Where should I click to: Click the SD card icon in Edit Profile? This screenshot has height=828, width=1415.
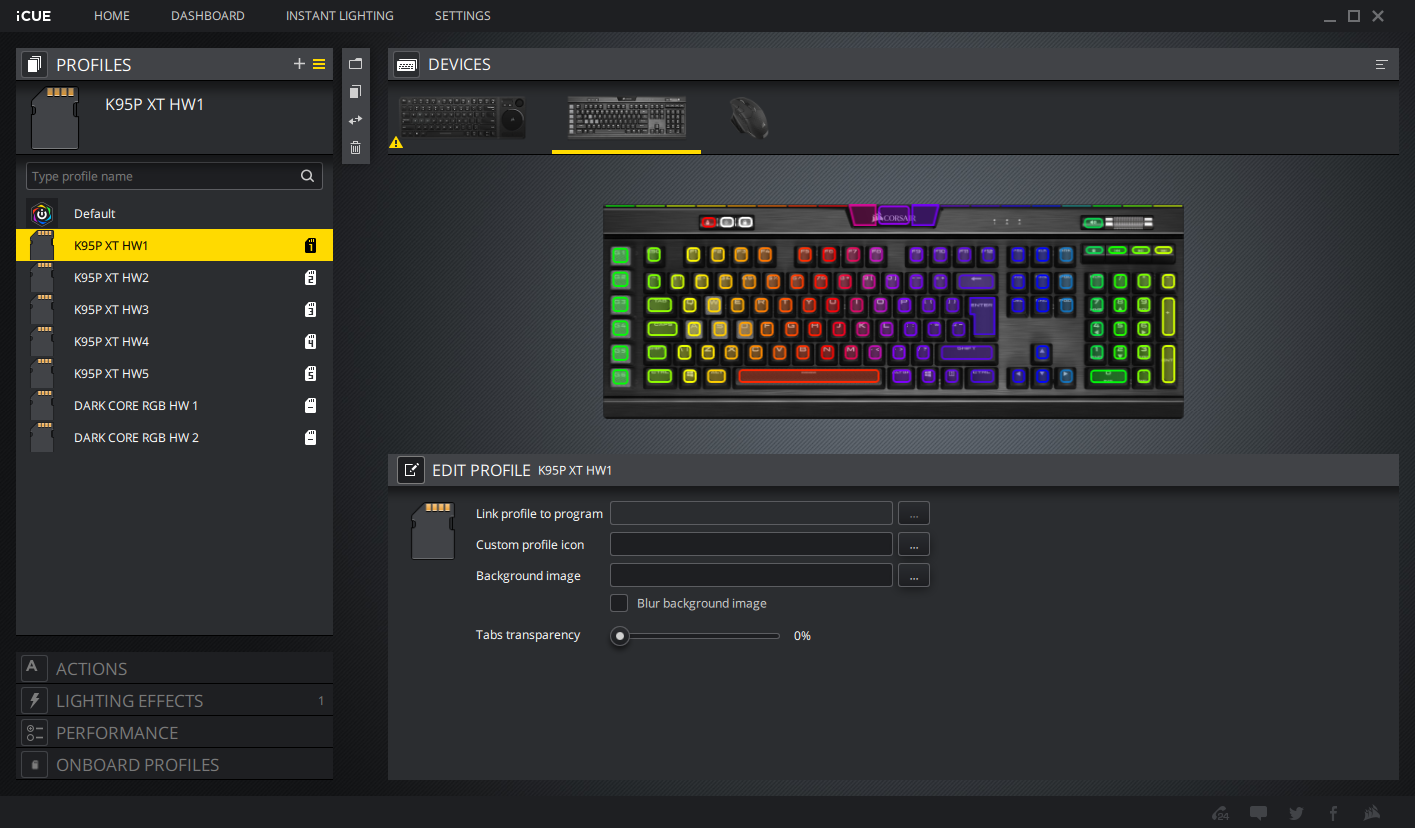tap(433, 531)
